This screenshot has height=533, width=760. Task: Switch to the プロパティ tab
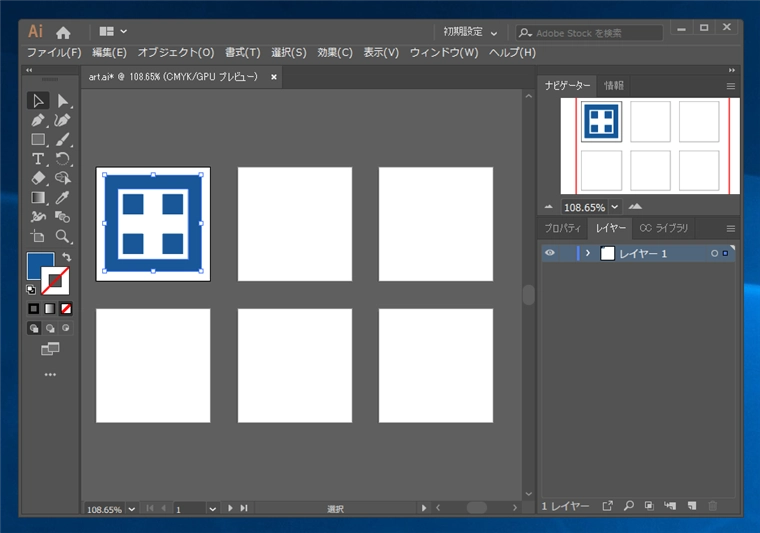(562, 228)
